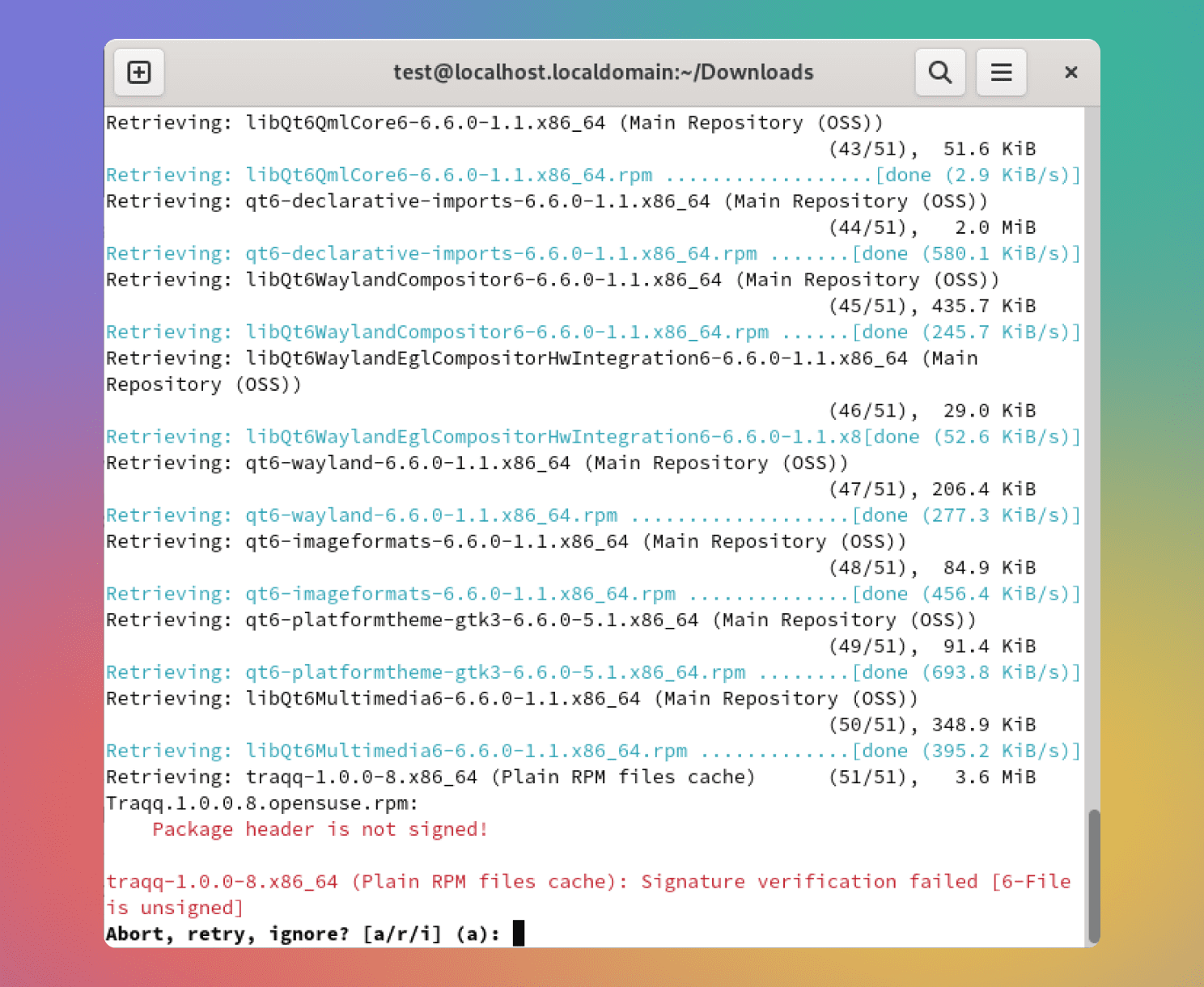The width and height of the screenshot is (1204, 987).
Task: Click black line 'Retrieving: libQt6Multimedia6-6.6.0-1.1.x86_64 (Main Repository'
Action: (x=512, y=699)
